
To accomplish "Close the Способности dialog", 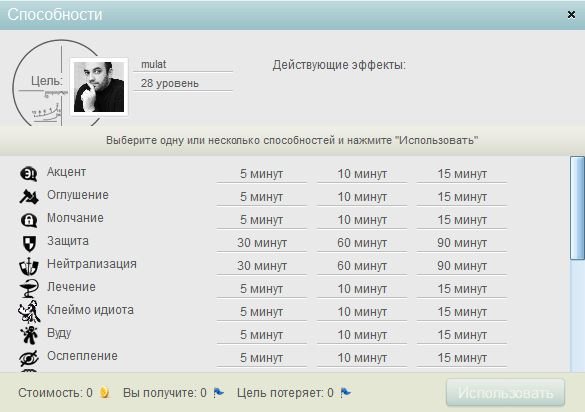I will (571, 15).
